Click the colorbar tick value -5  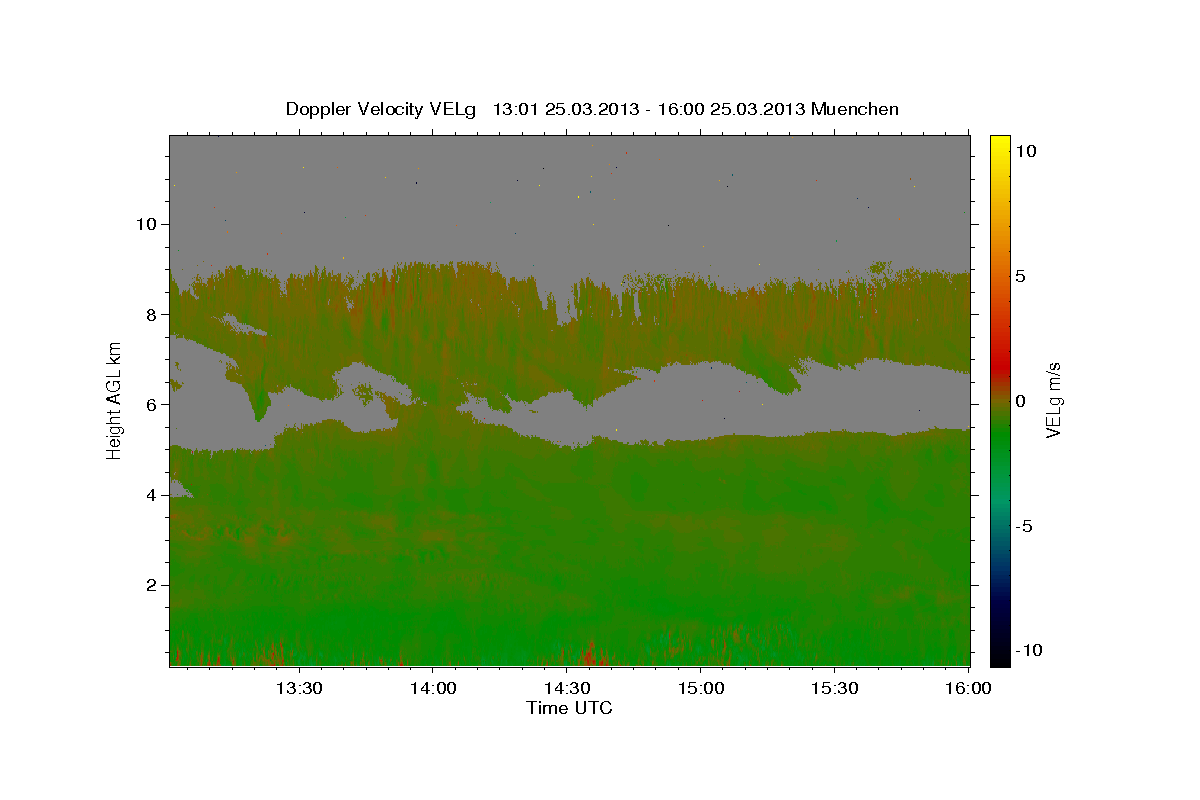click(1023, 526)
